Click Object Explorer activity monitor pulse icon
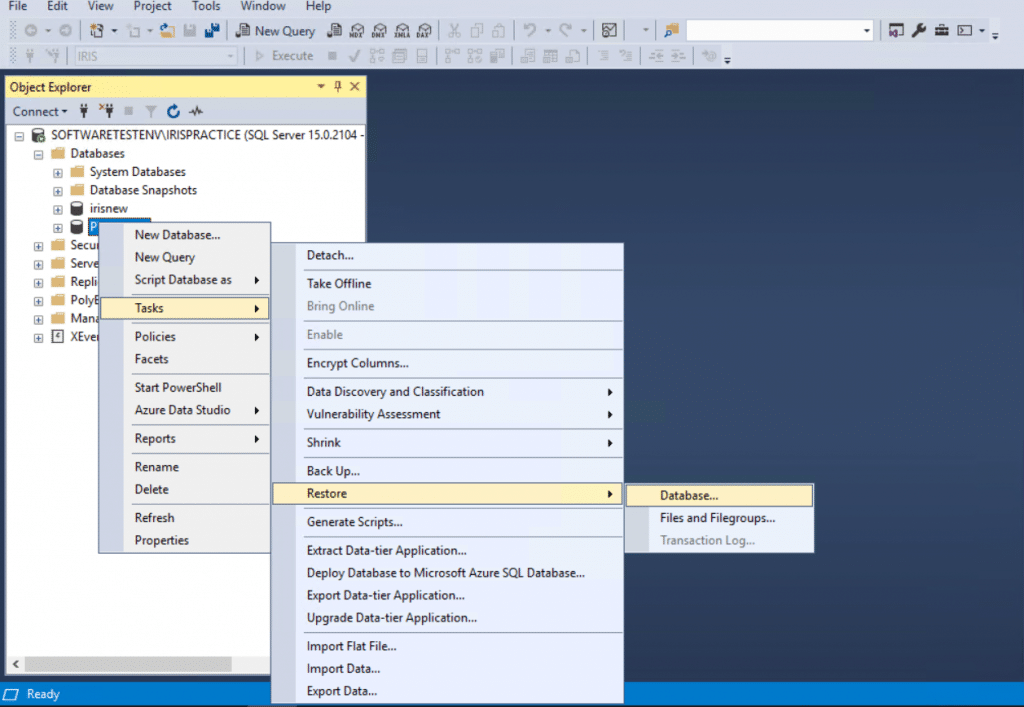This screenshot has width=1024, height=707. 196,112
